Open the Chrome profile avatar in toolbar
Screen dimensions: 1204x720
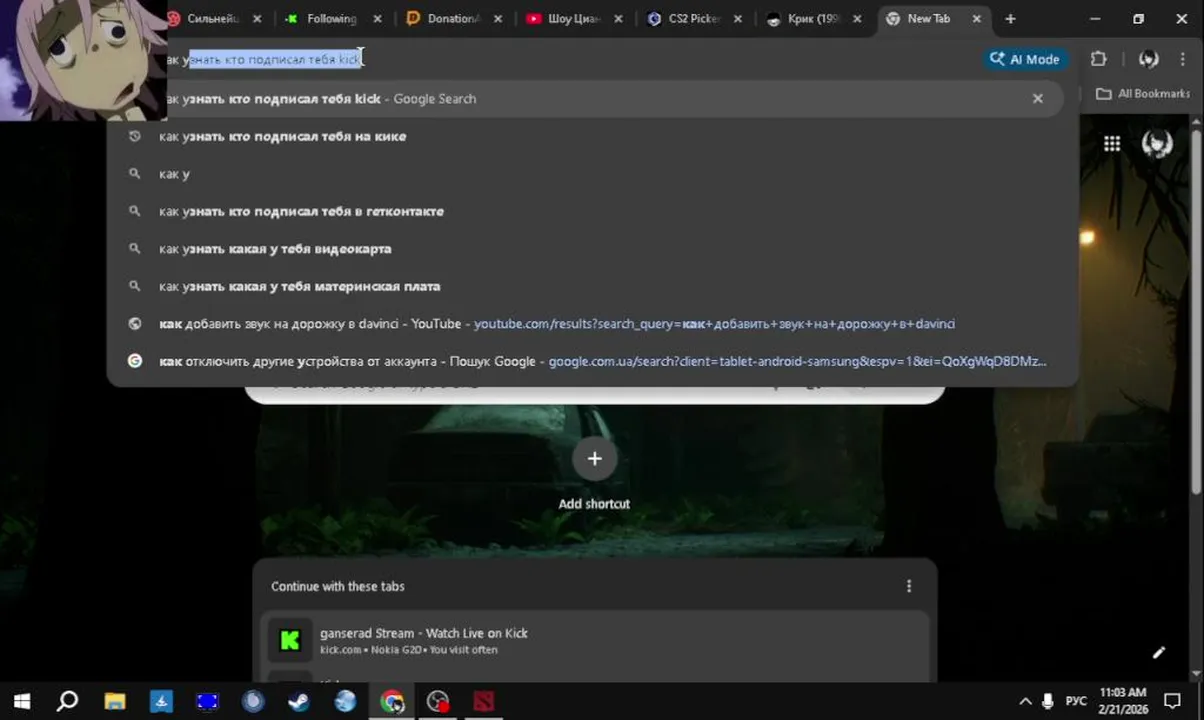1149,59
